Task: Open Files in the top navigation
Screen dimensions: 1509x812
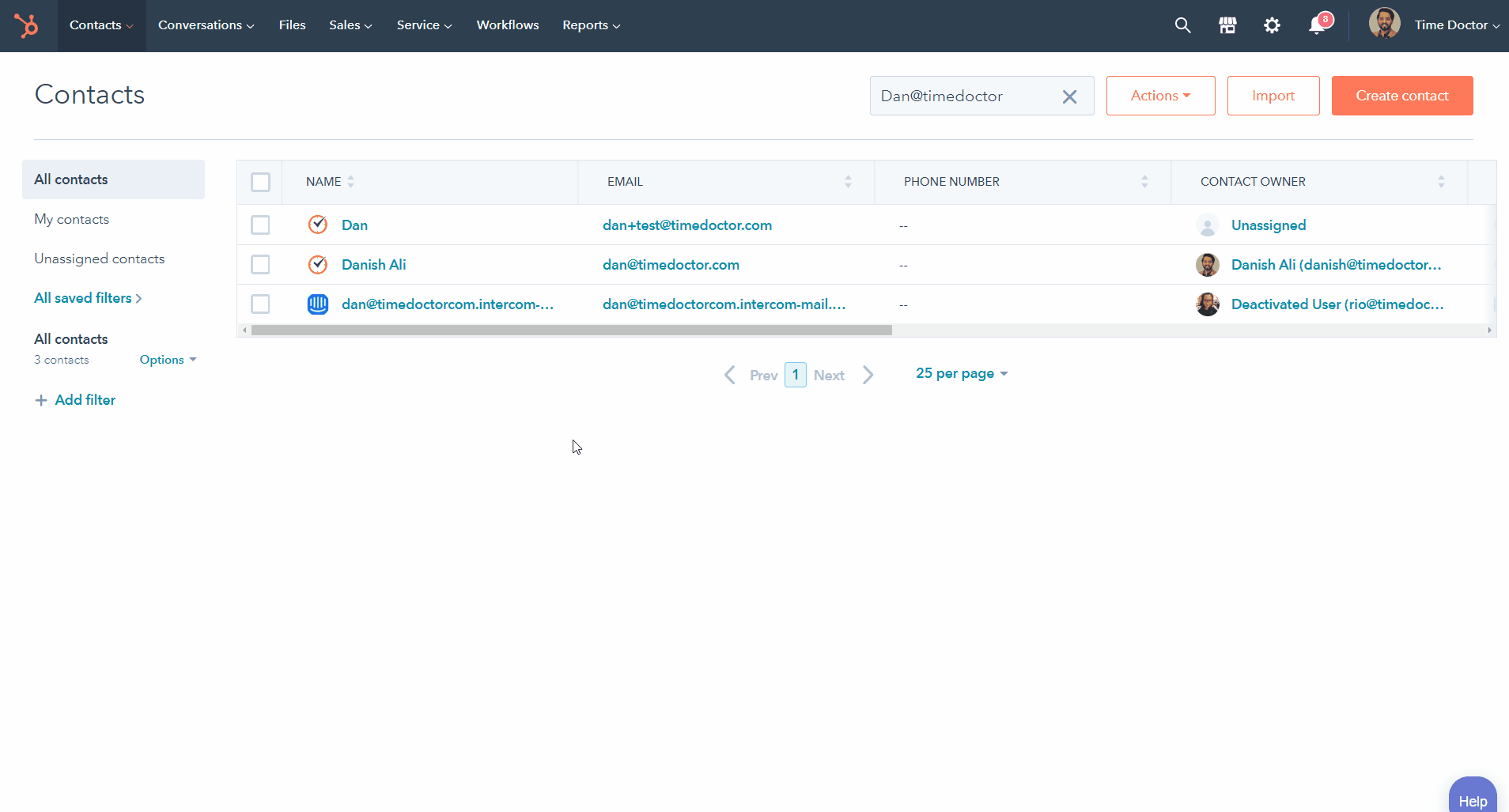Action: pyautogui.click(x=292, y=25)
